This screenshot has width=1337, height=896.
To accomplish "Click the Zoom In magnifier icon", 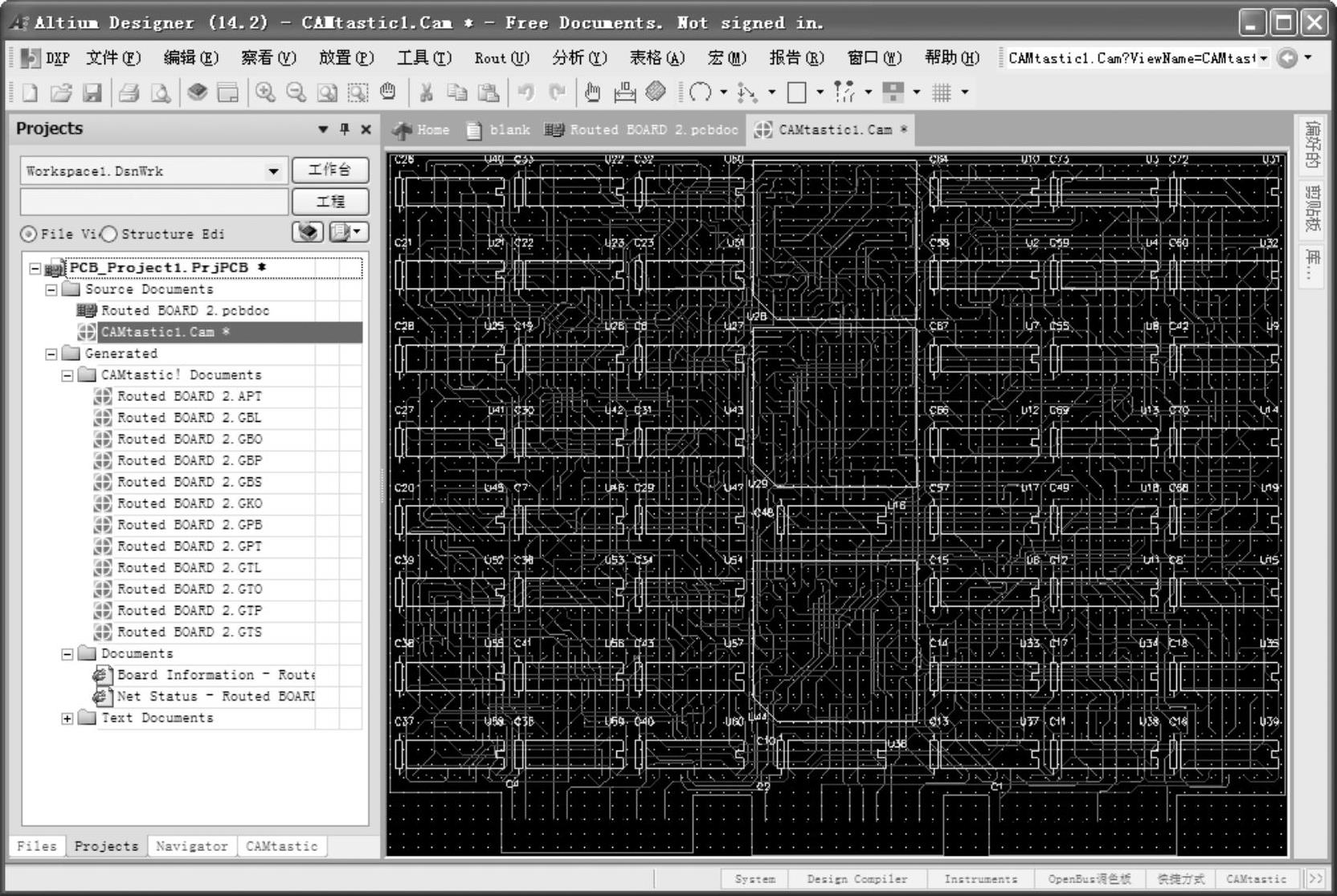I will [x=265, y=93].
